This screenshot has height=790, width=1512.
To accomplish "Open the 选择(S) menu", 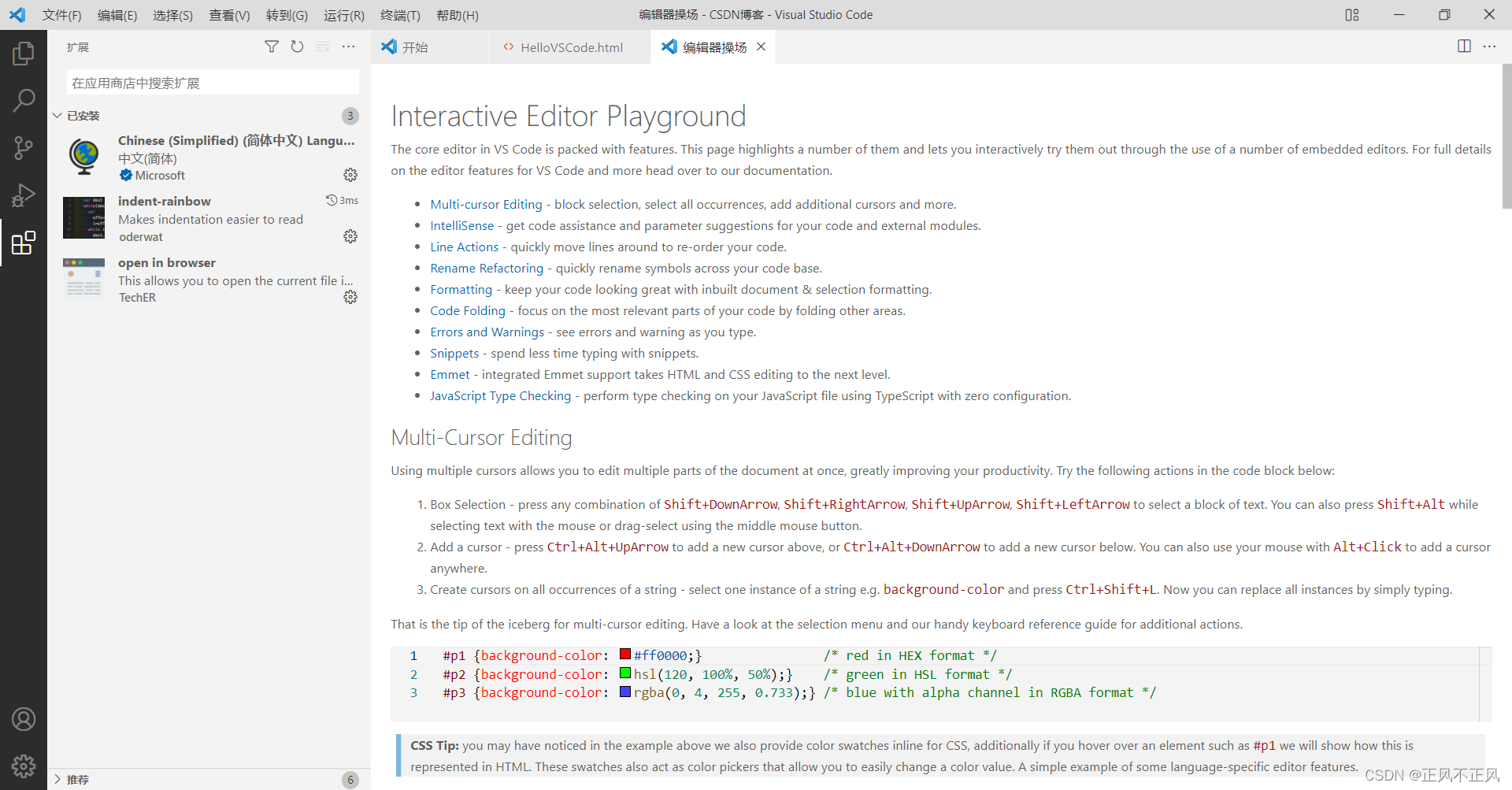I will 172,15.
